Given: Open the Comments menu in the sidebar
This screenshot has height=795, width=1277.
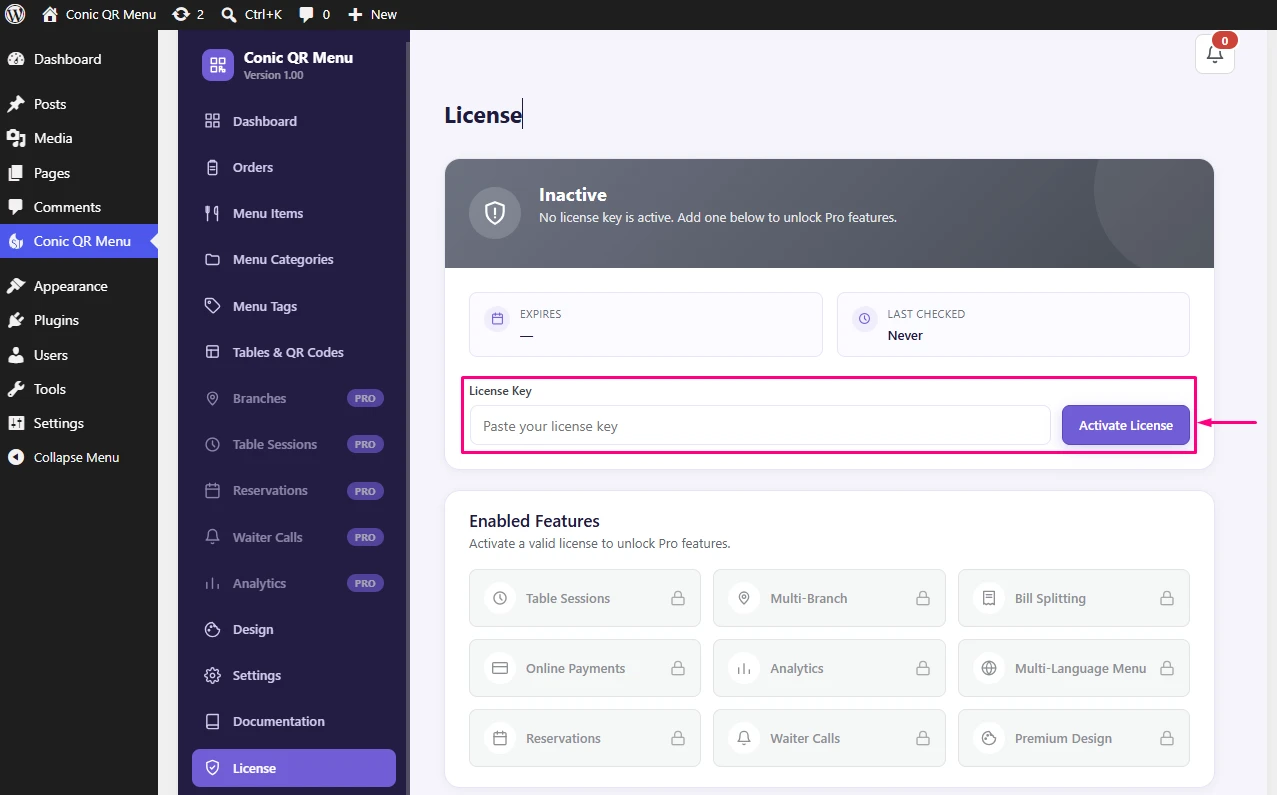Looking at the screenshot, I should (x=79, y=207).
